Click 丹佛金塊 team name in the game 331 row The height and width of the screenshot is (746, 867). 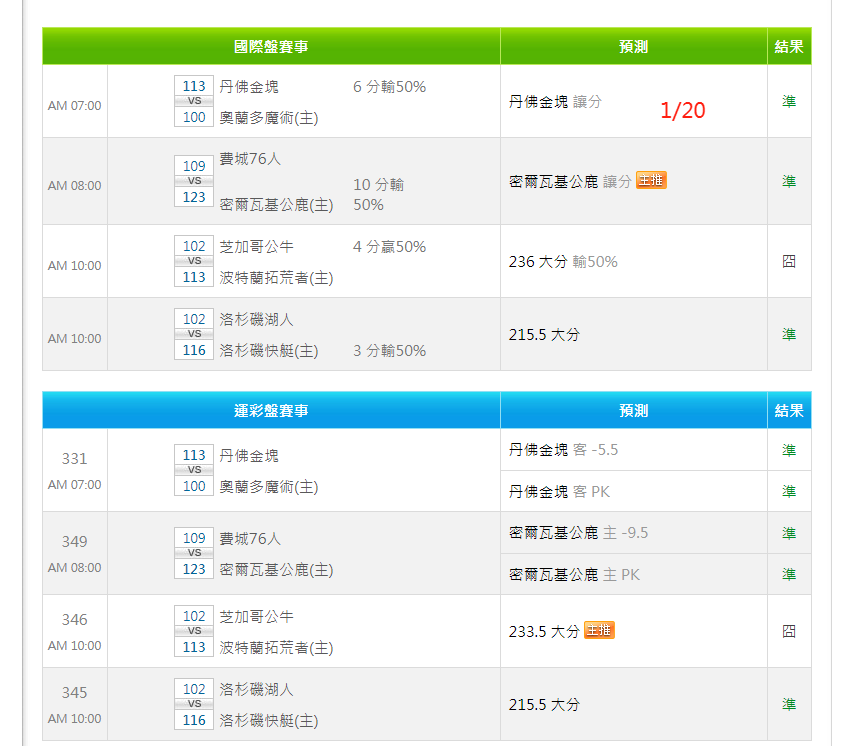click(x=249, y=456)
